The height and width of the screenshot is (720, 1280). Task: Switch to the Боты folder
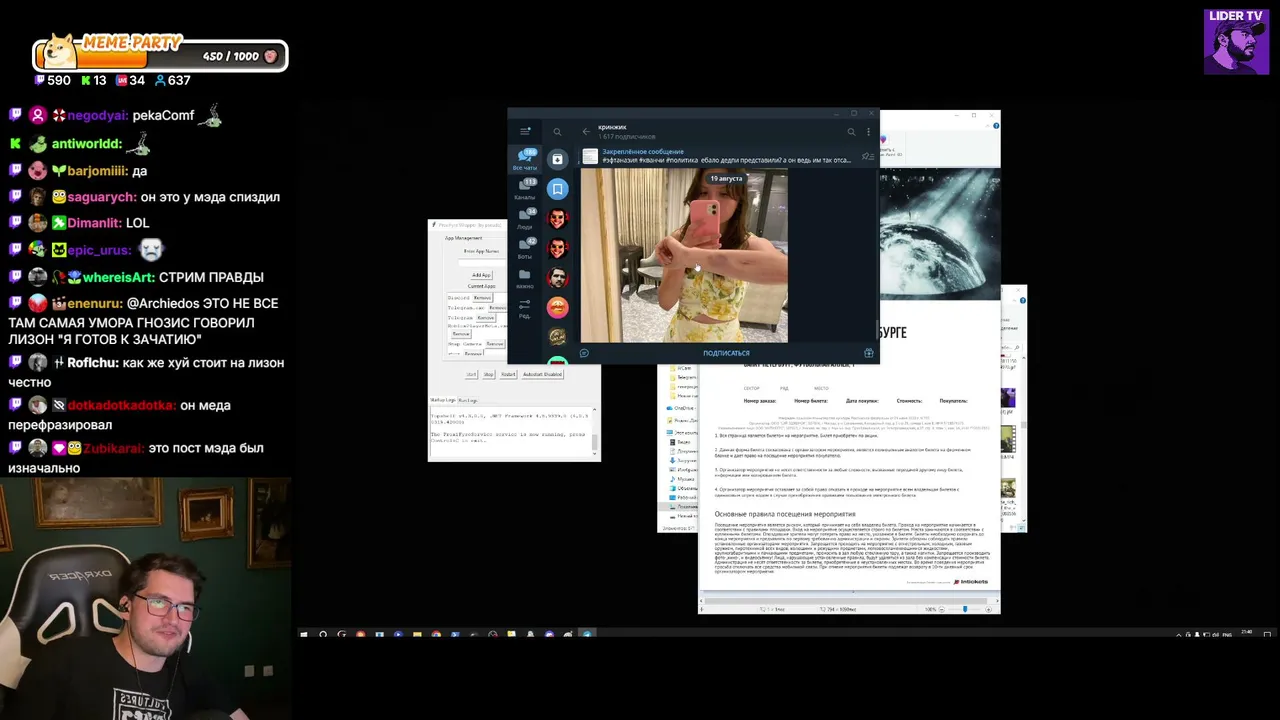point(525,248)
